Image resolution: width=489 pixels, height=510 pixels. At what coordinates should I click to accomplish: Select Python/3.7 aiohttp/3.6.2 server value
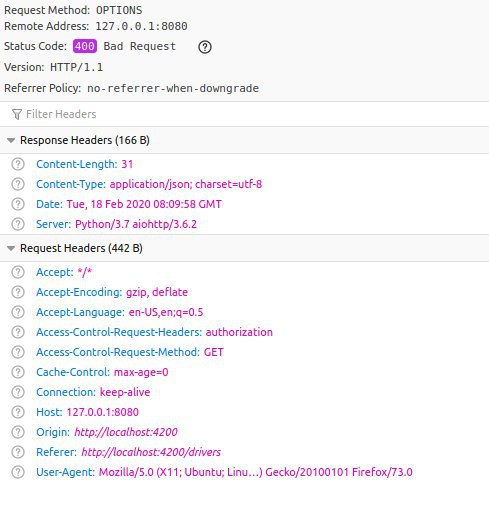[136, 224]
